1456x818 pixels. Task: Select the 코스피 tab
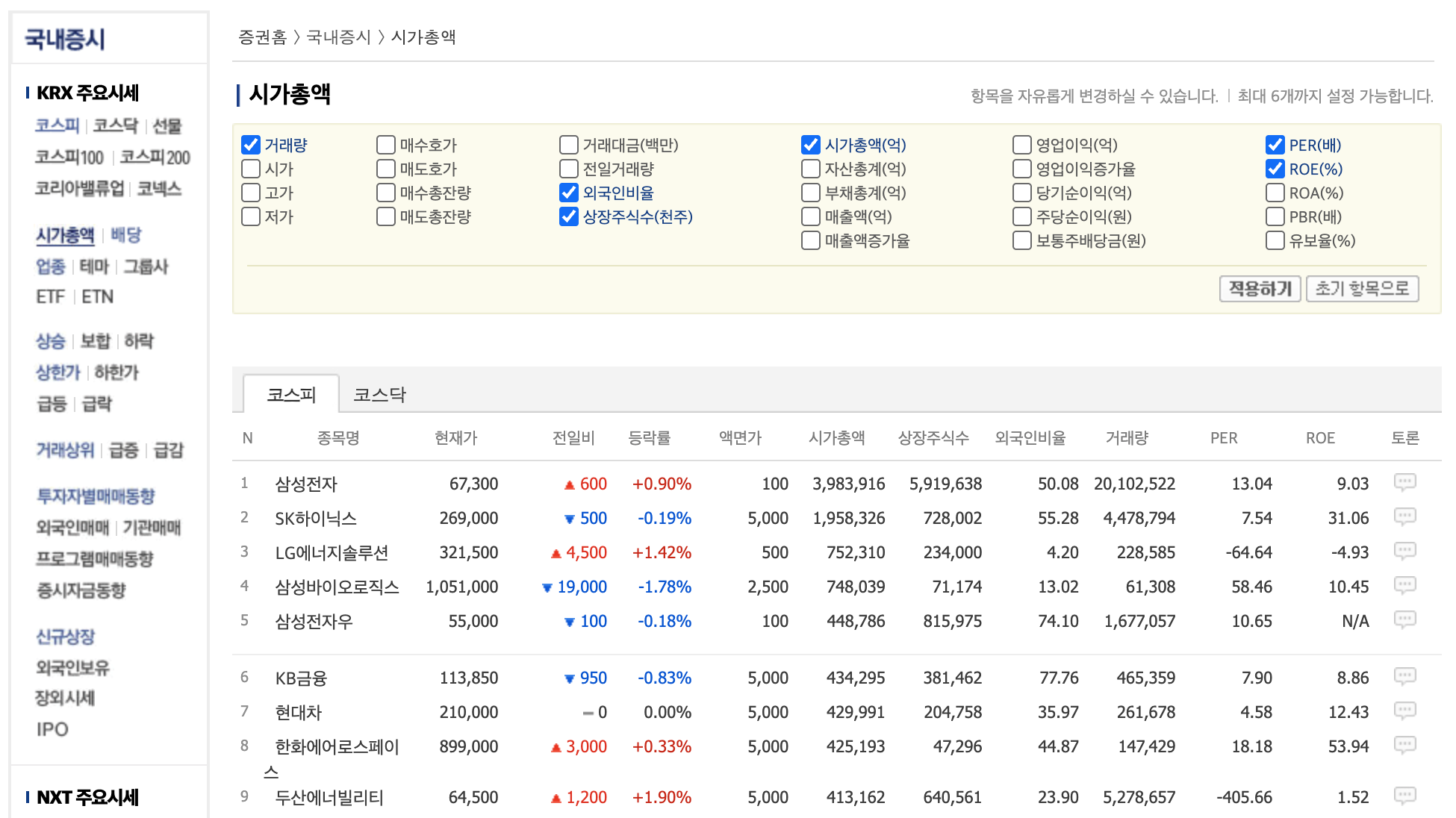291,394
